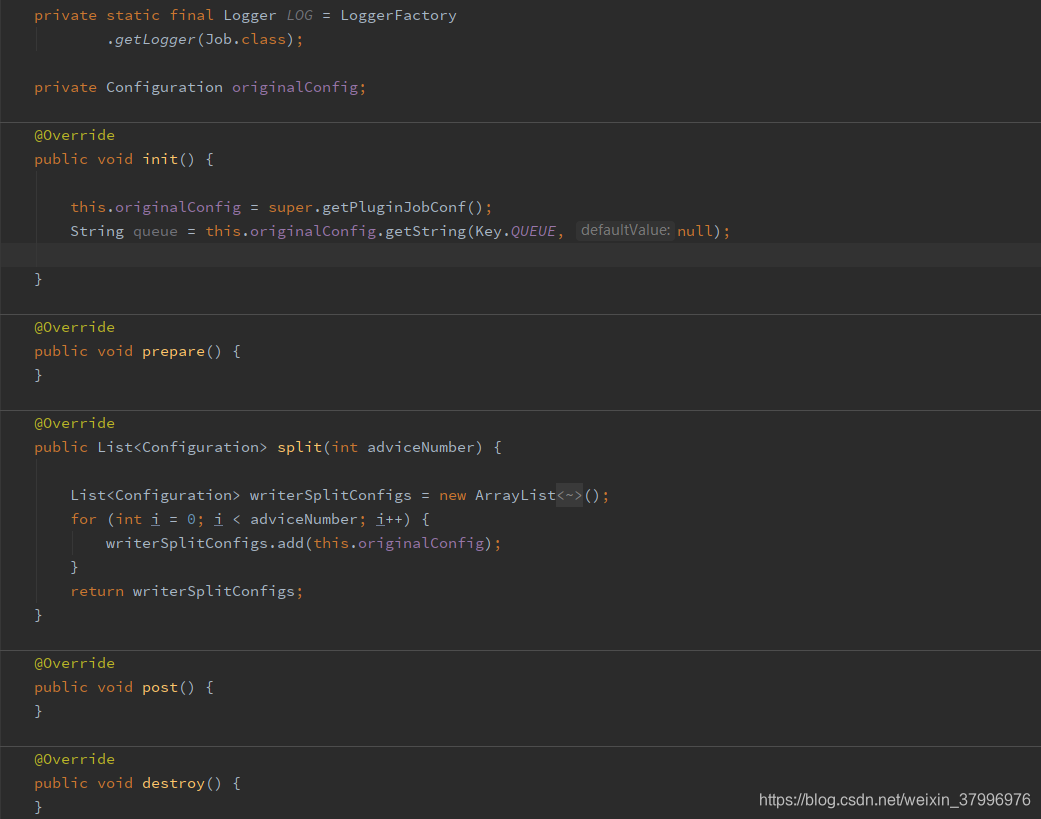Viewport: 1041px width, 819px height.
Task: Click the 'destroy' method name
Action: 173,783
